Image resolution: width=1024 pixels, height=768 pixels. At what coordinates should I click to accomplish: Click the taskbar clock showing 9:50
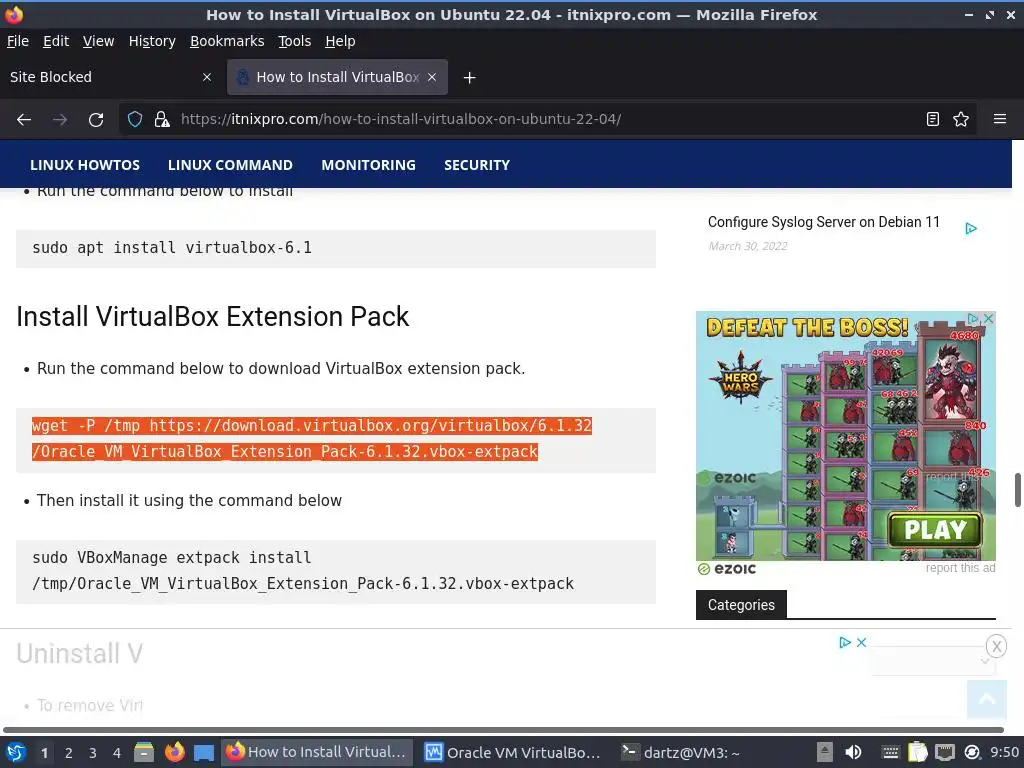(x=1004, y=753)
